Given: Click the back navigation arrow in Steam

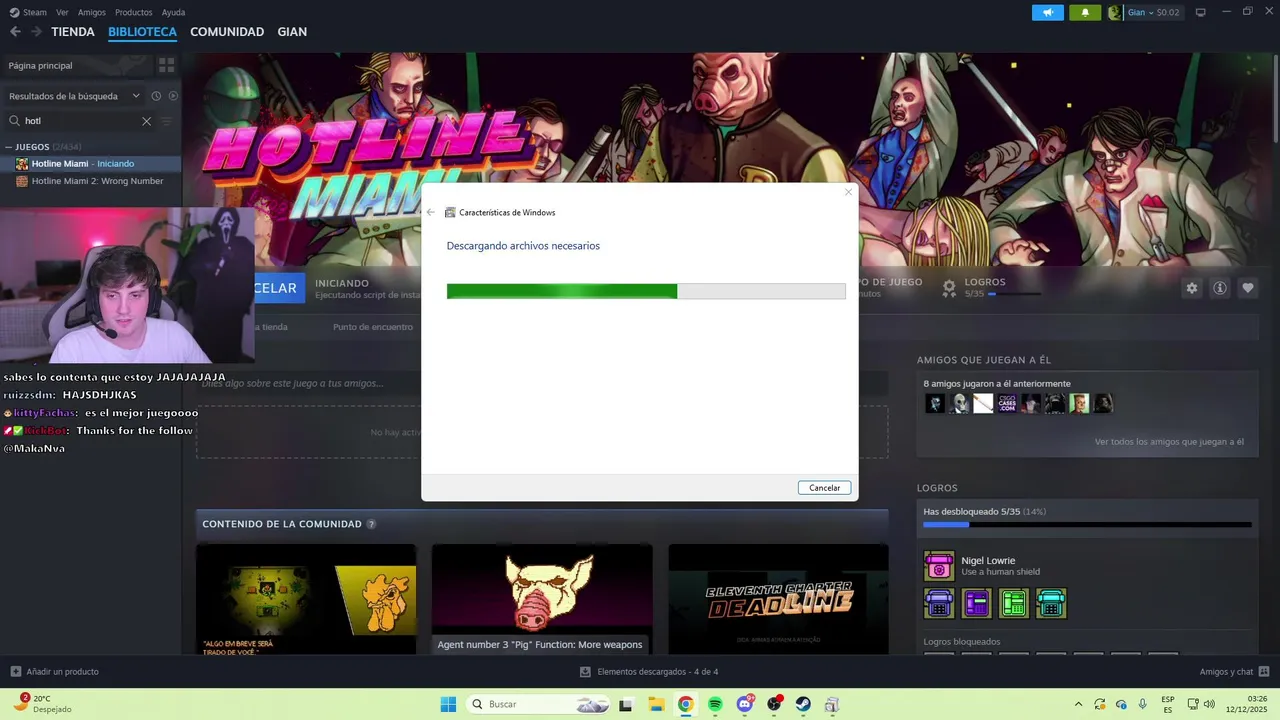Looking at the screenshot, I should 15,32.
